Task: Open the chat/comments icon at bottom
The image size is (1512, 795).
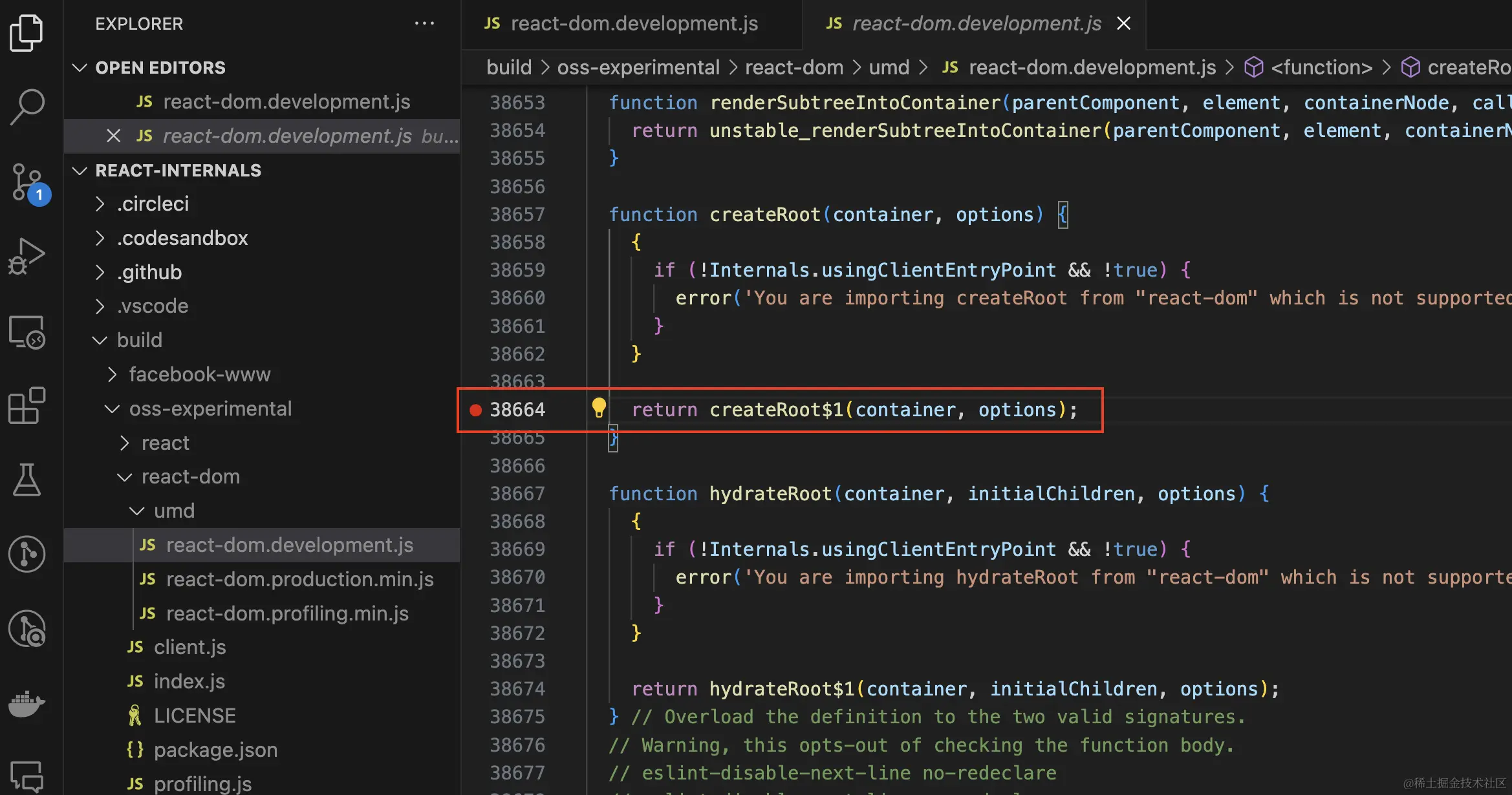Action: pyautogui.click(x=27, y=776)
